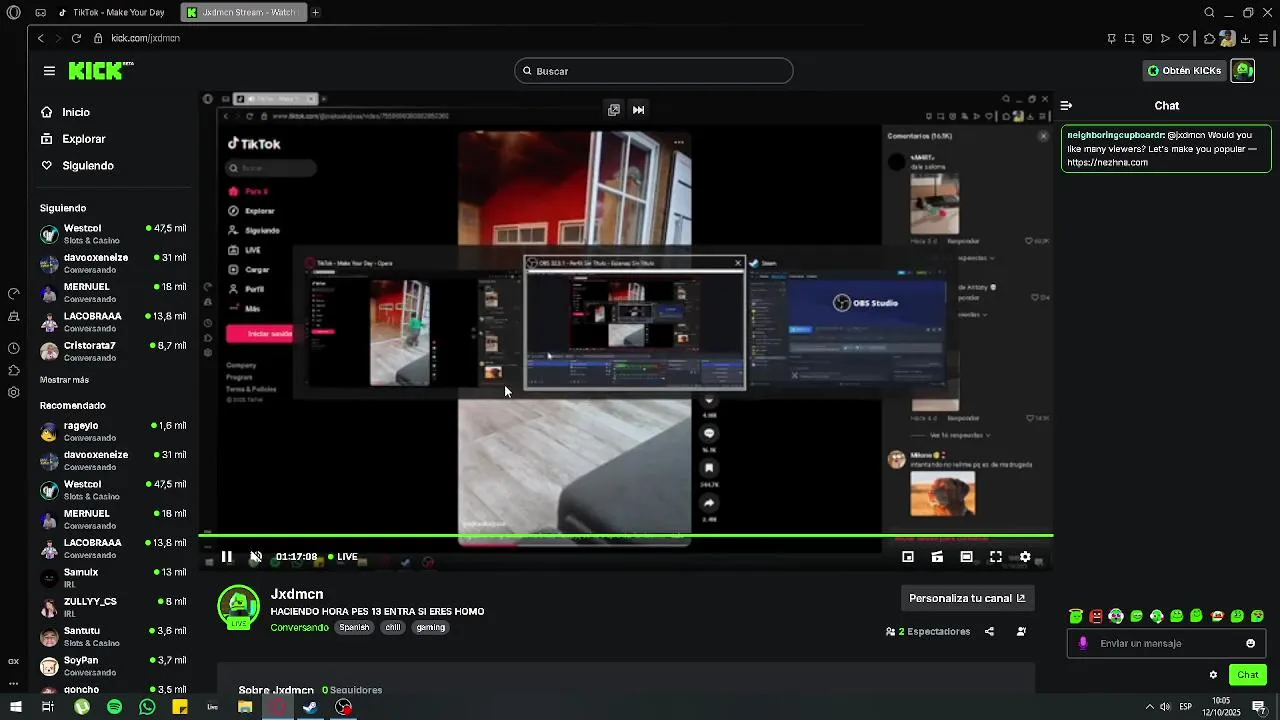Open browser extensions cube icon
Screen dimensions: 1280x720
1209,38
